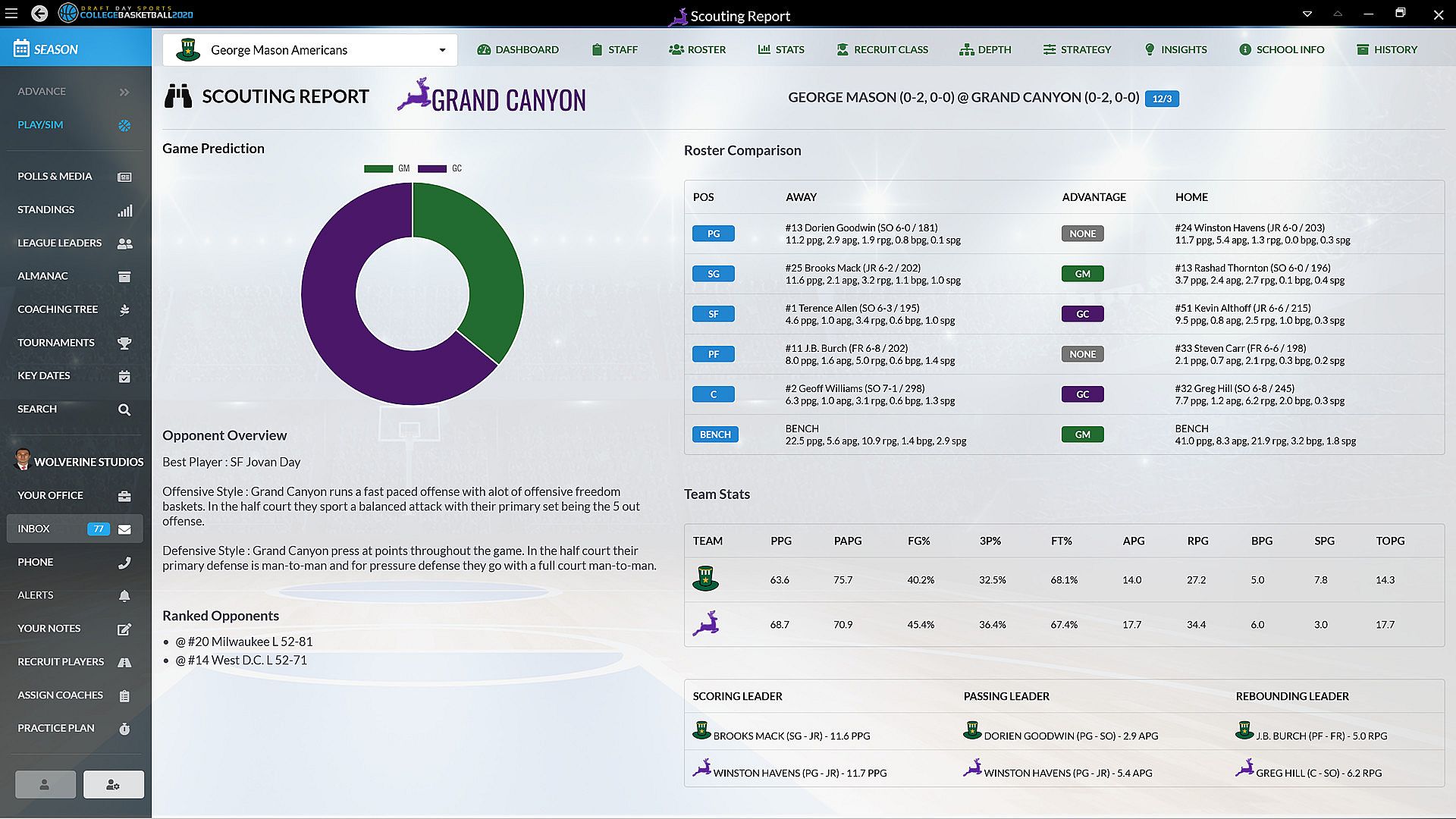
Task: Open the Practice Plan stopwatch icon
Action: pos(124,728)
